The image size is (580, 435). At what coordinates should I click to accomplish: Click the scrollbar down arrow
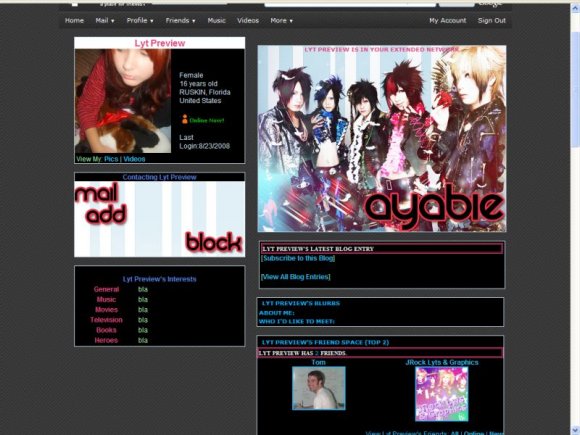click(575, 430)
